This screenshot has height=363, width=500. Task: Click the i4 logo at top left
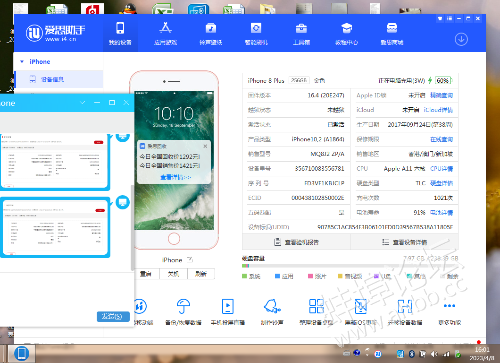pyautogui.click(x=34, y=33)
